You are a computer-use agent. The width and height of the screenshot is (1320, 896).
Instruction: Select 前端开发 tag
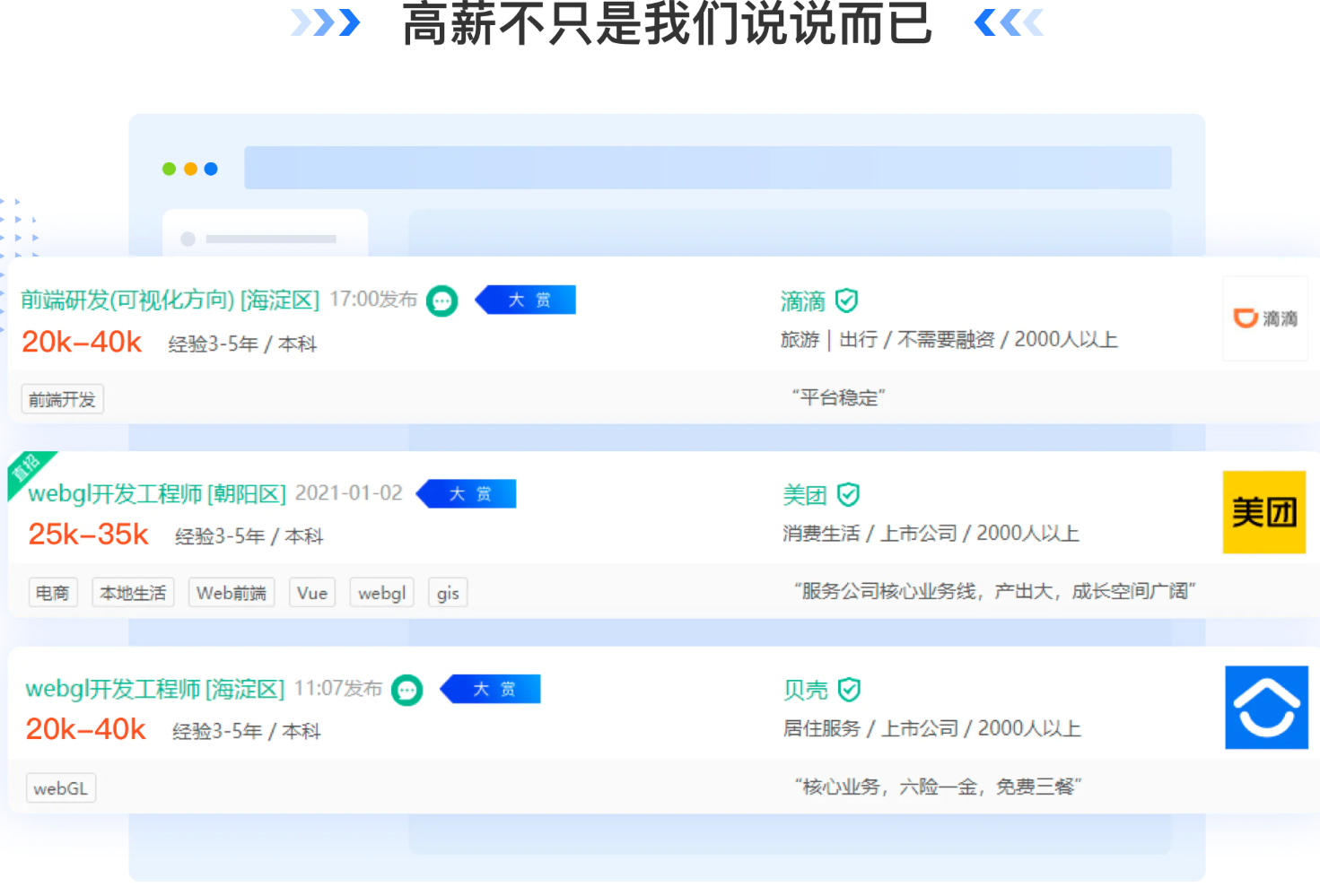62,399
